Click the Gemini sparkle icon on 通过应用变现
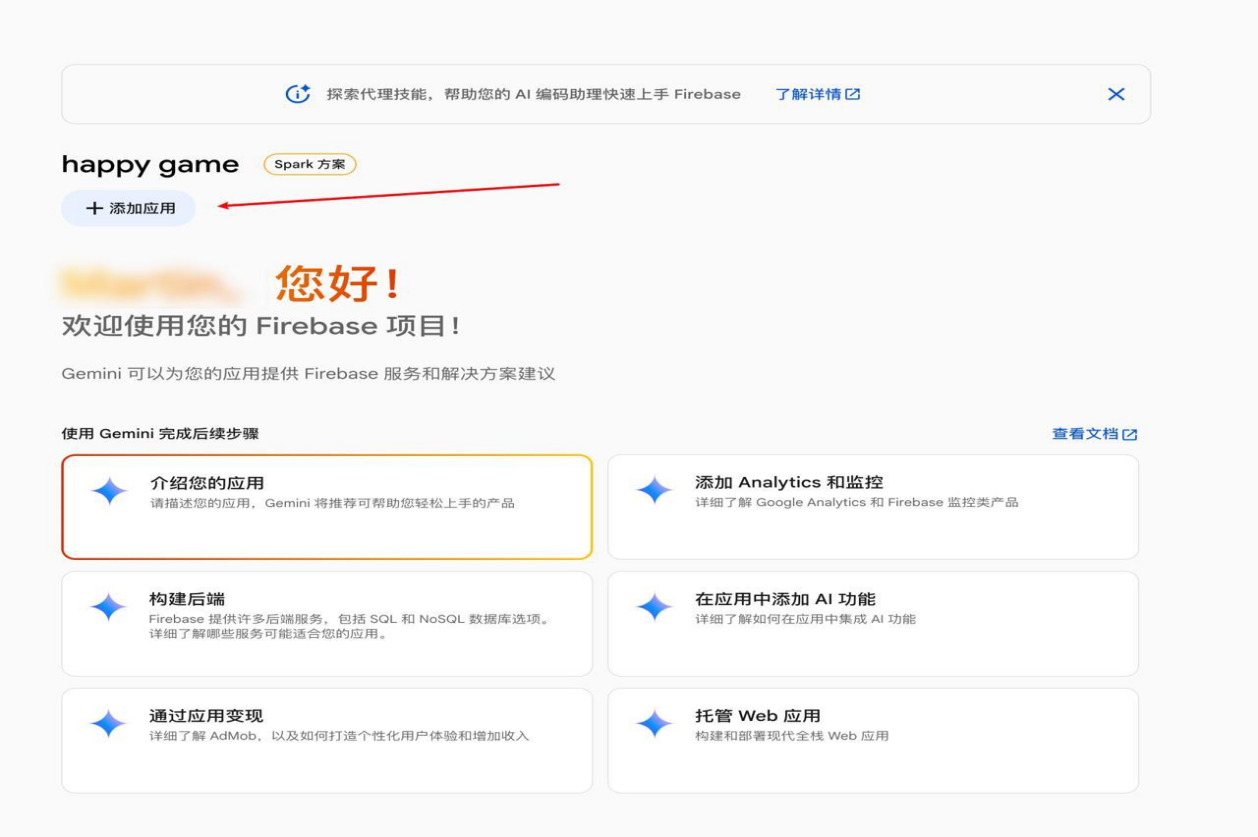 tap(109, 724)
